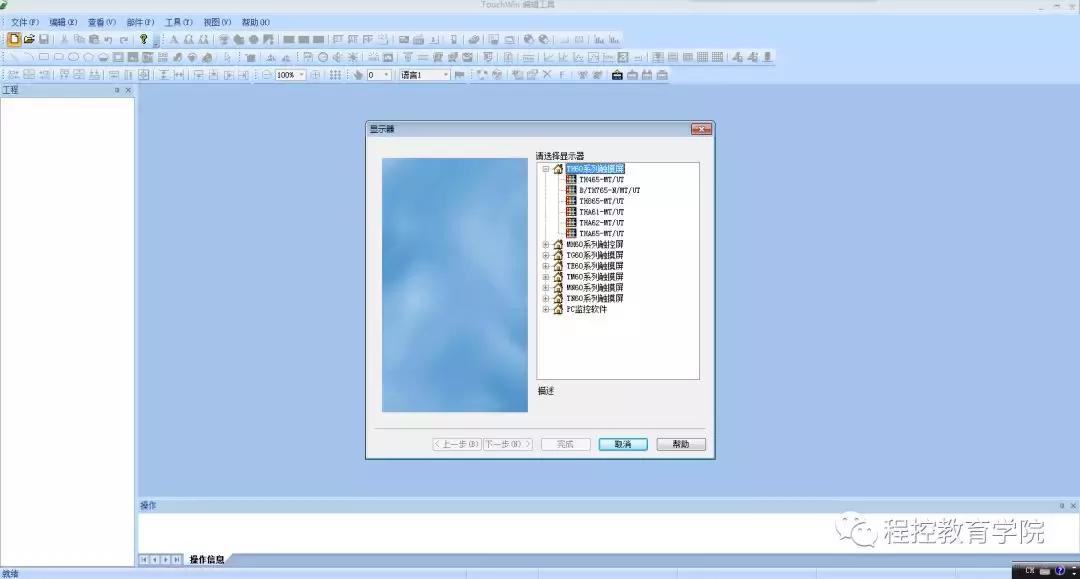This screenshot has height=579, width=1080.
Task: Click the Undo arrow icon
Action: tap(108, 40)
